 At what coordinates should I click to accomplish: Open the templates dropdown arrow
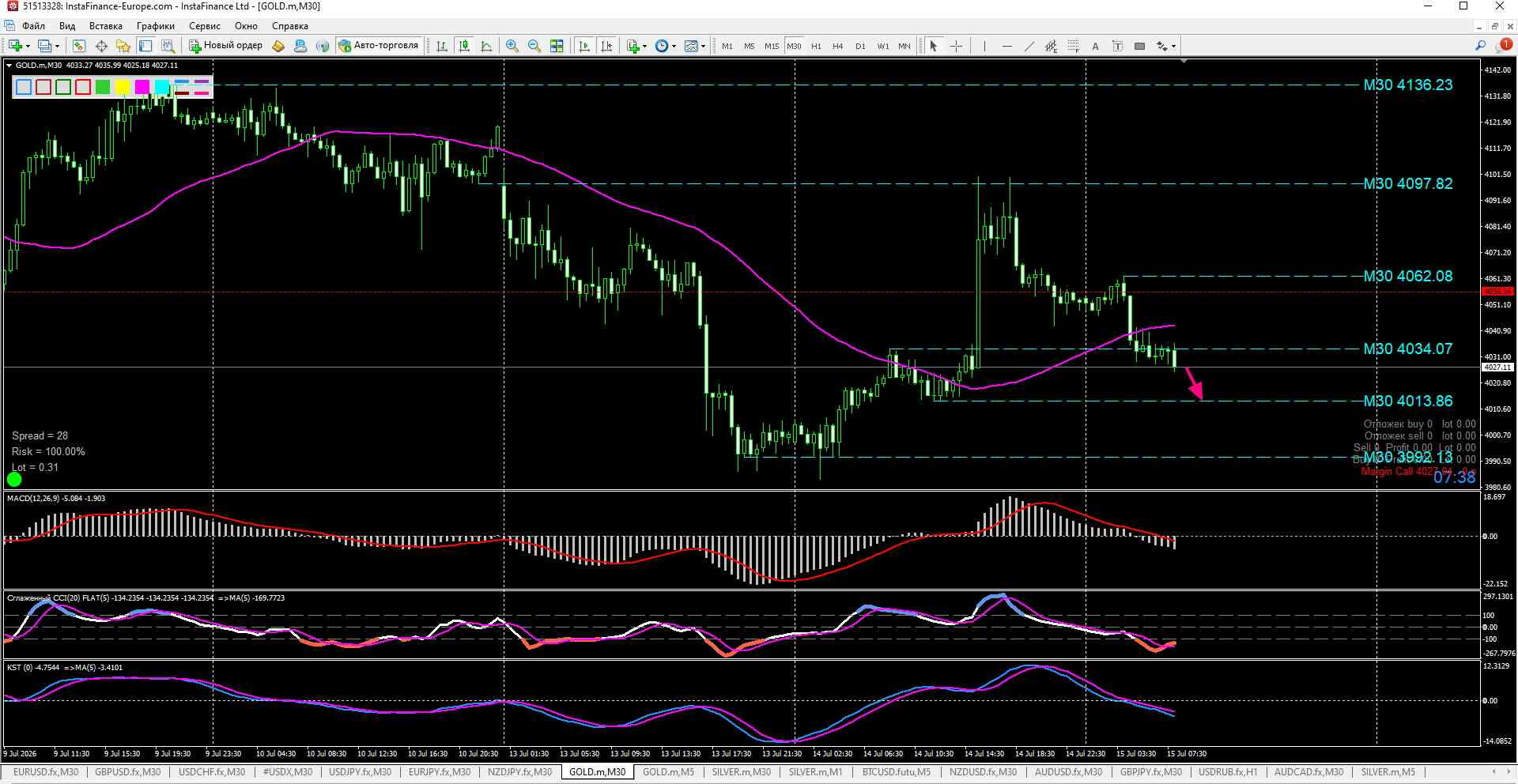[704, 46]
